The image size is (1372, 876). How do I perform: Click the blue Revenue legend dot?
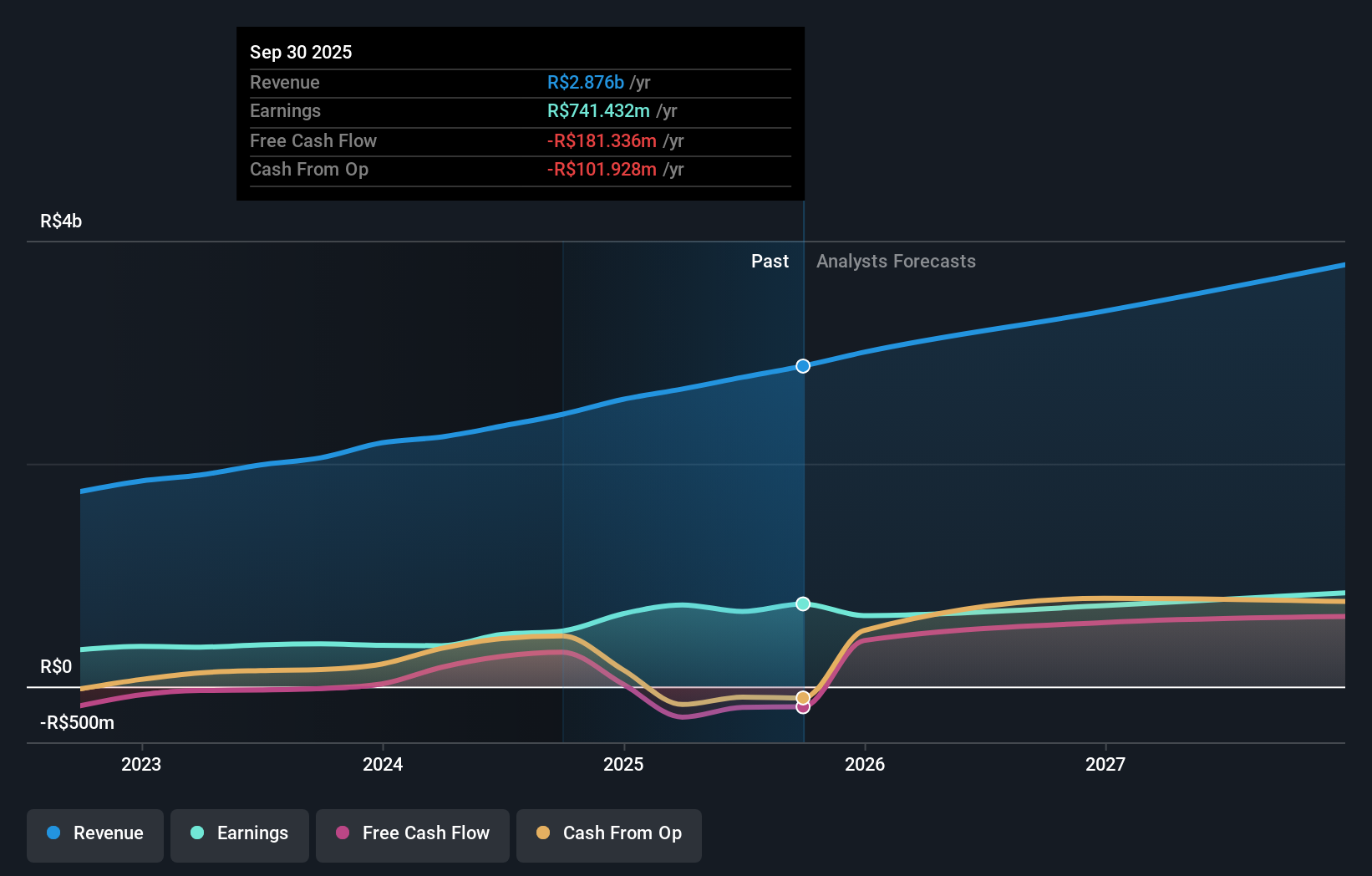click(x=53, y=833)
